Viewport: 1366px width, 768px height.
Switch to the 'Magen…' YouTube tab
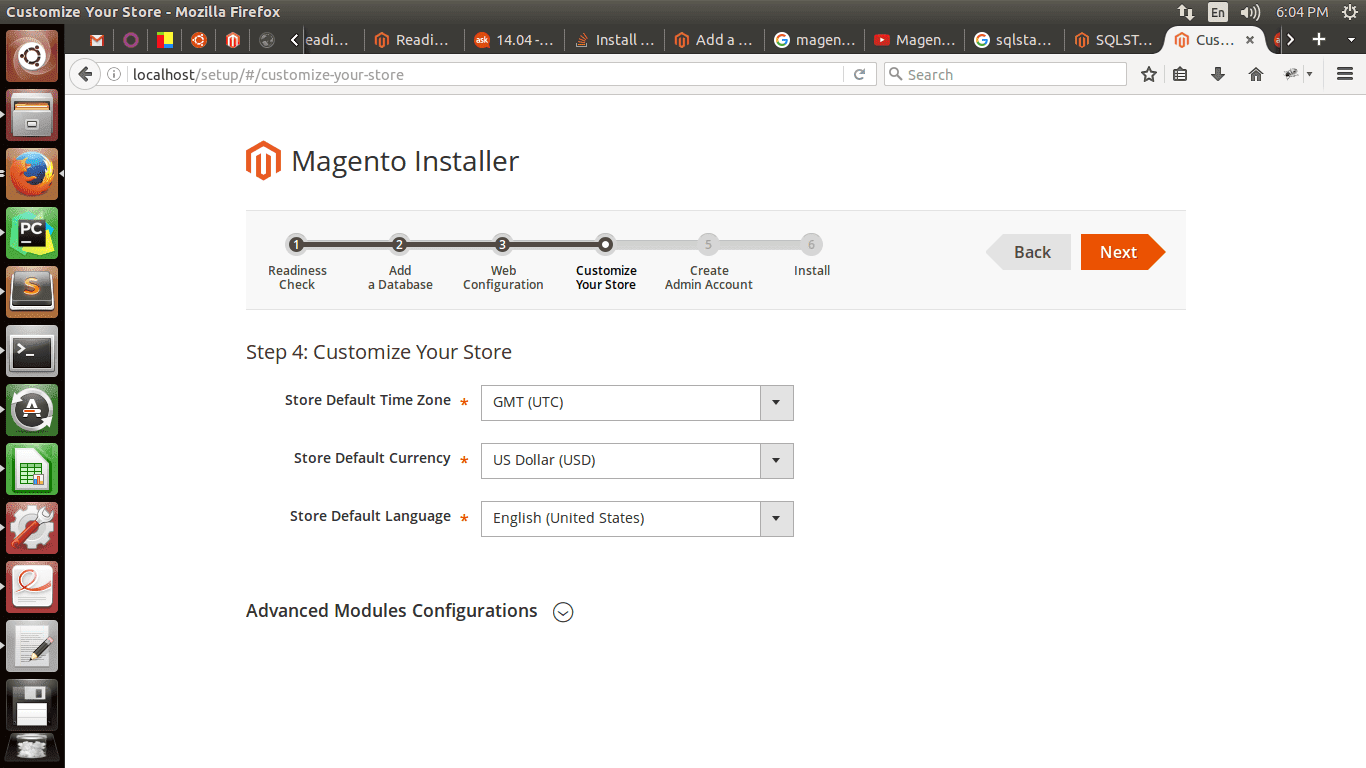click(x=915, y=40)
